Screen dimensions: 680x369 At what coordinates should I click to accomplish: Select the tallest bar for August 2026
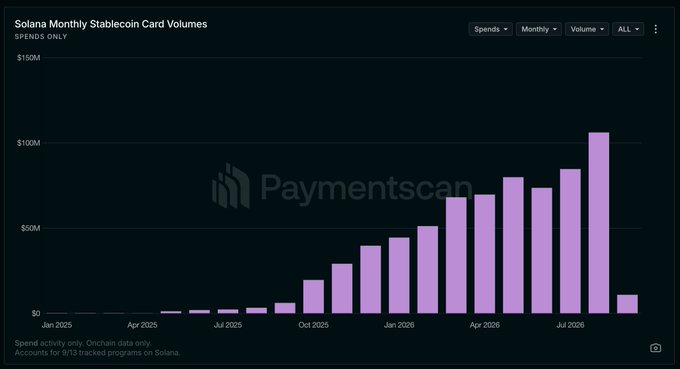[x=598, y=223]
